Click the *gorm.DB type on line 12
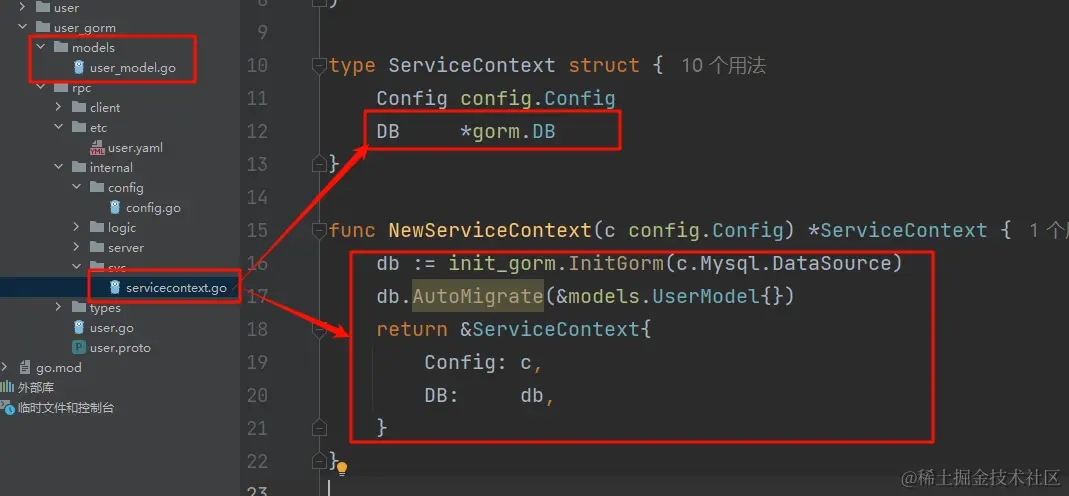Viewport: 1069px width, 496px height. (508, 131)
